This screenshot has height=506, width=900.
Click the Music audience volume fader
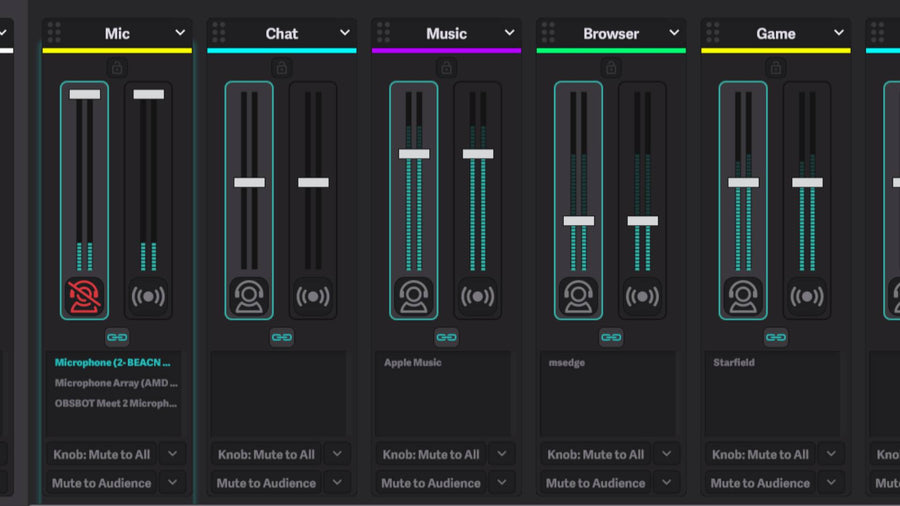point(478,154)
